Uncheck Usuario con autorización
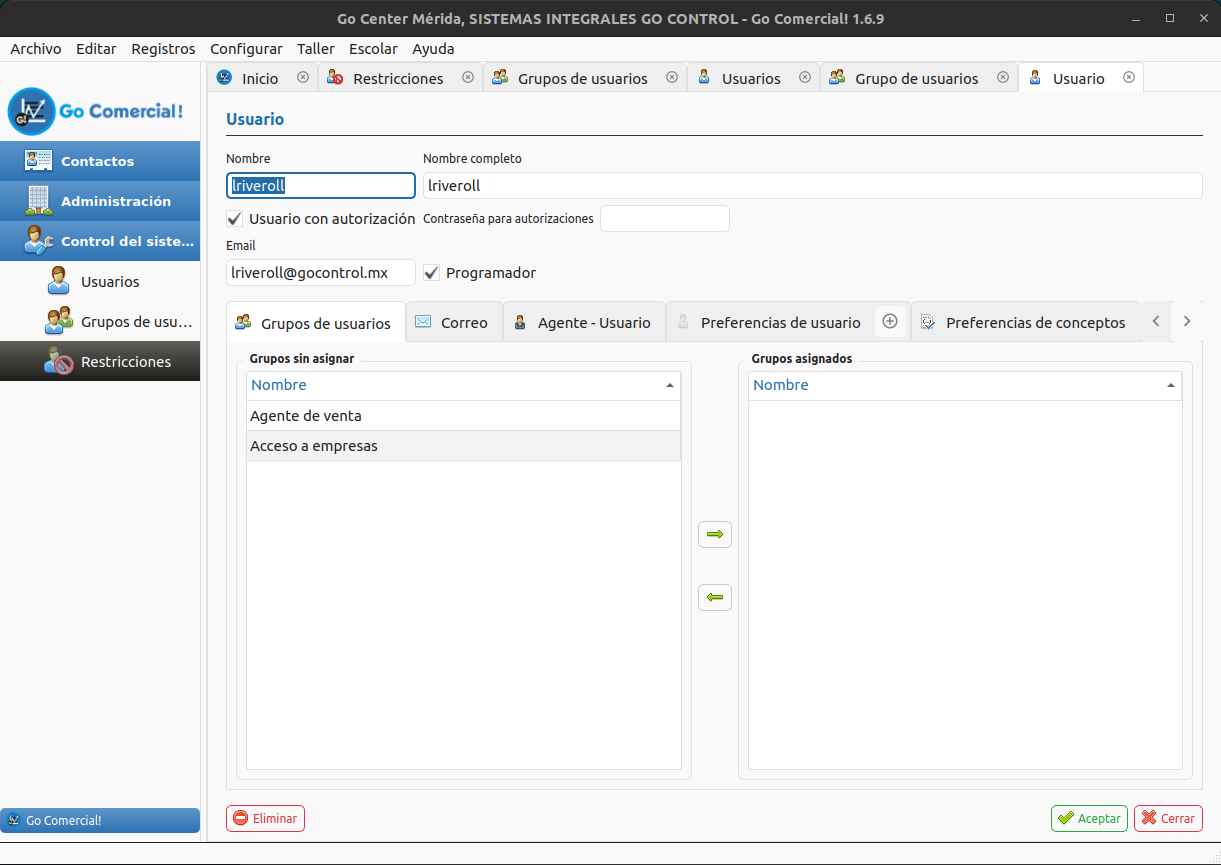Viewport: 1221px width, 865px height. [234, 218]
